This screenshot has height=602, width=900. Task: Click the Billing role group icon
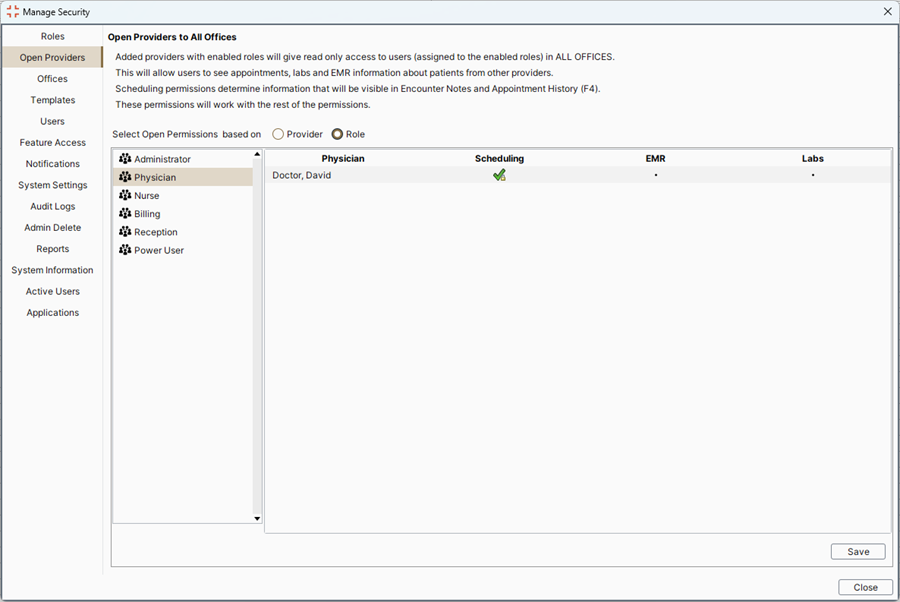click(125, 214)
